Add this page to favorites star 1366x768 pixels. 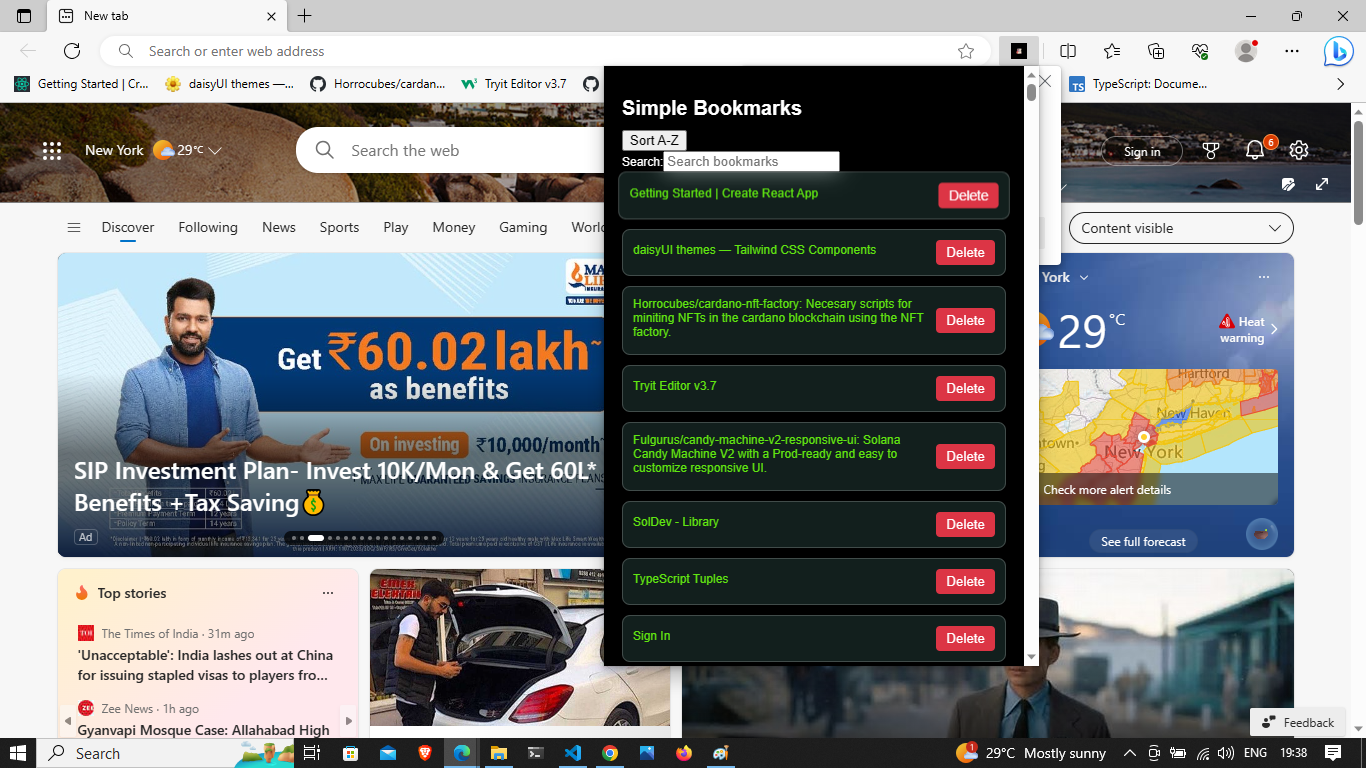point(966,51)
